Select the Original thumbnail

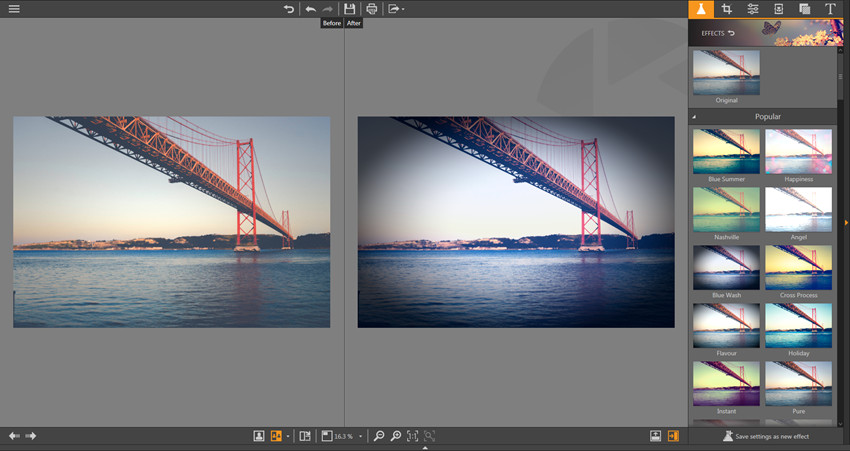point(726,73)
